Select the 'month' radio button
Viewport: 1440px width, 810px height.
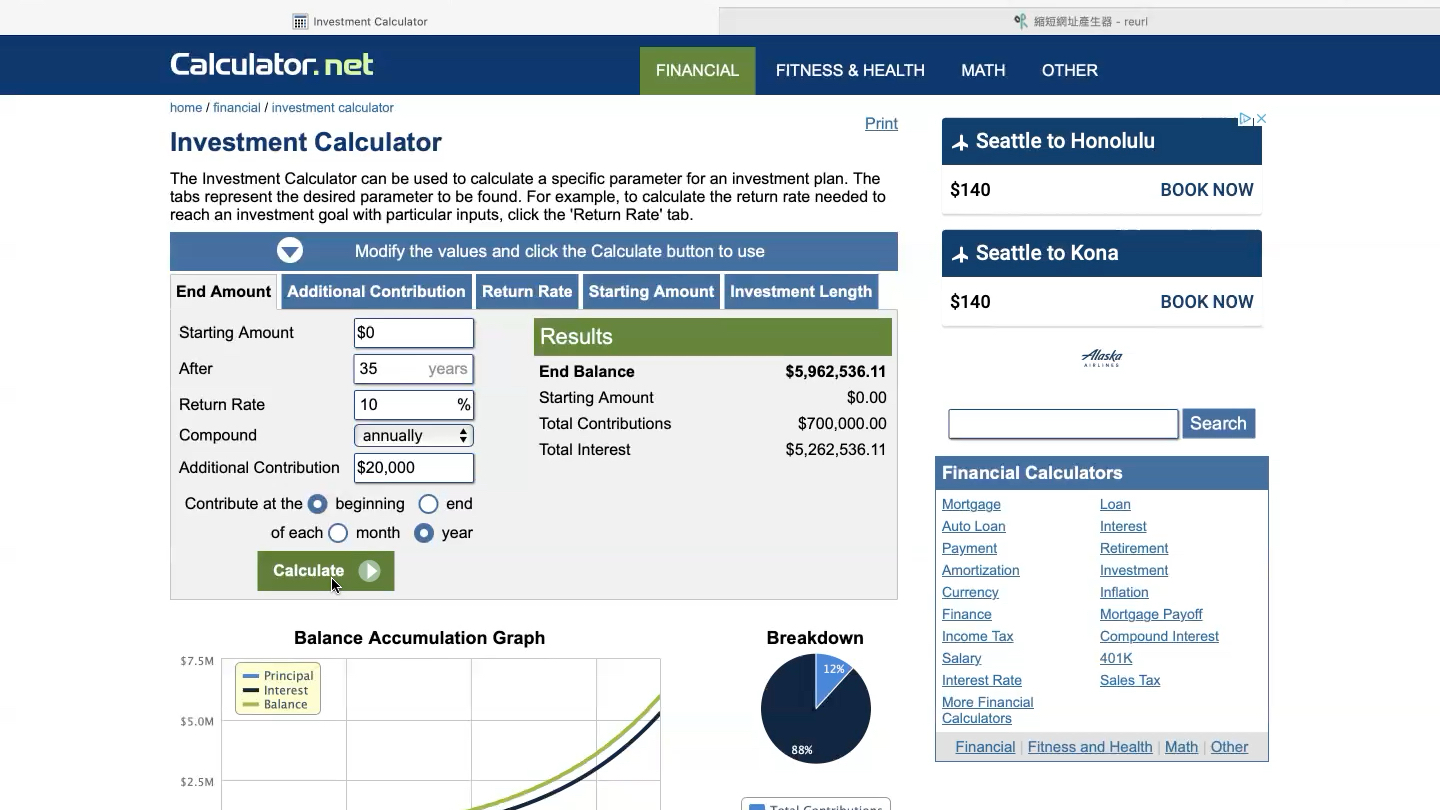pyautogui.click(x=338, y=533)
